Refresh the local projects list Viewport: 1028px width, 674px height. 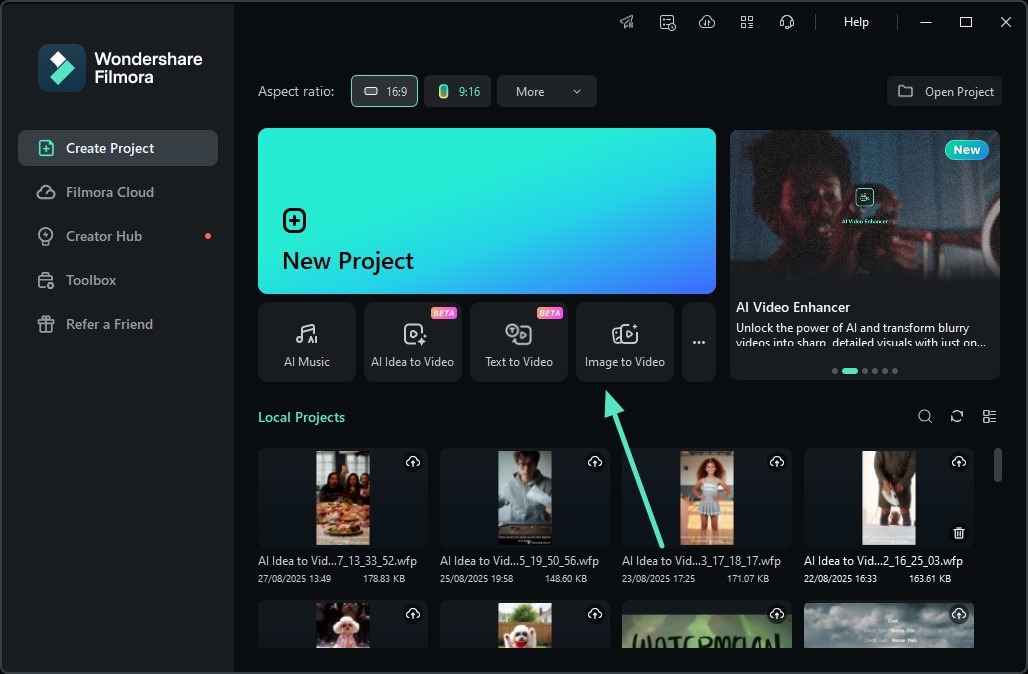point(957,416)
